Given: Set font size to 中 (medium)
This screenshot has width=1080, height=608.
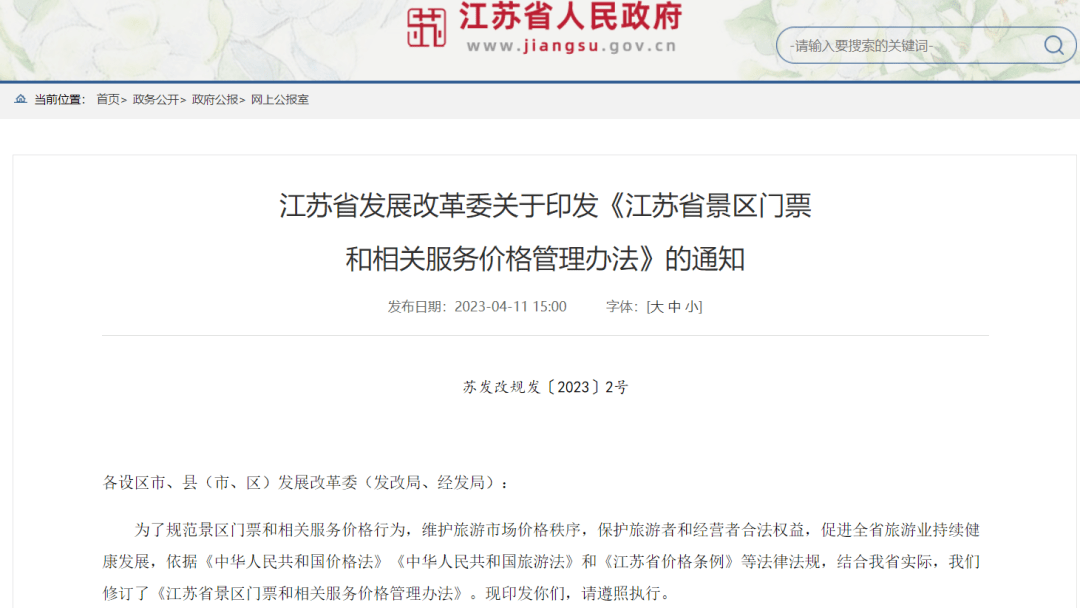Looking at the screenshot, I should [x=675, y=307].
